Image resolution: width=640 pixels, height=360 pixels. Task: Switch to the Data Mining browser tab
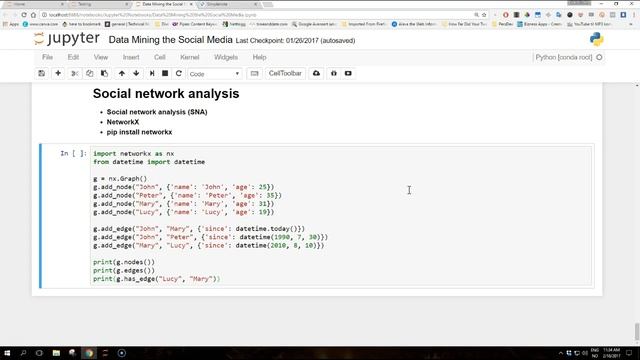coord(163,4)
